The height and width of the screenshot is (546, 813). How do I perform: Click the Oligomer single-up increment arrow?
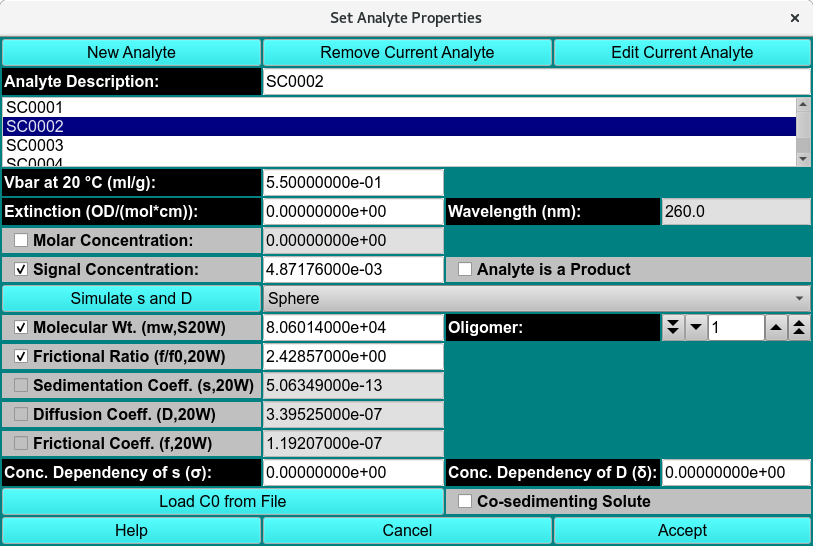coord(776,327)
